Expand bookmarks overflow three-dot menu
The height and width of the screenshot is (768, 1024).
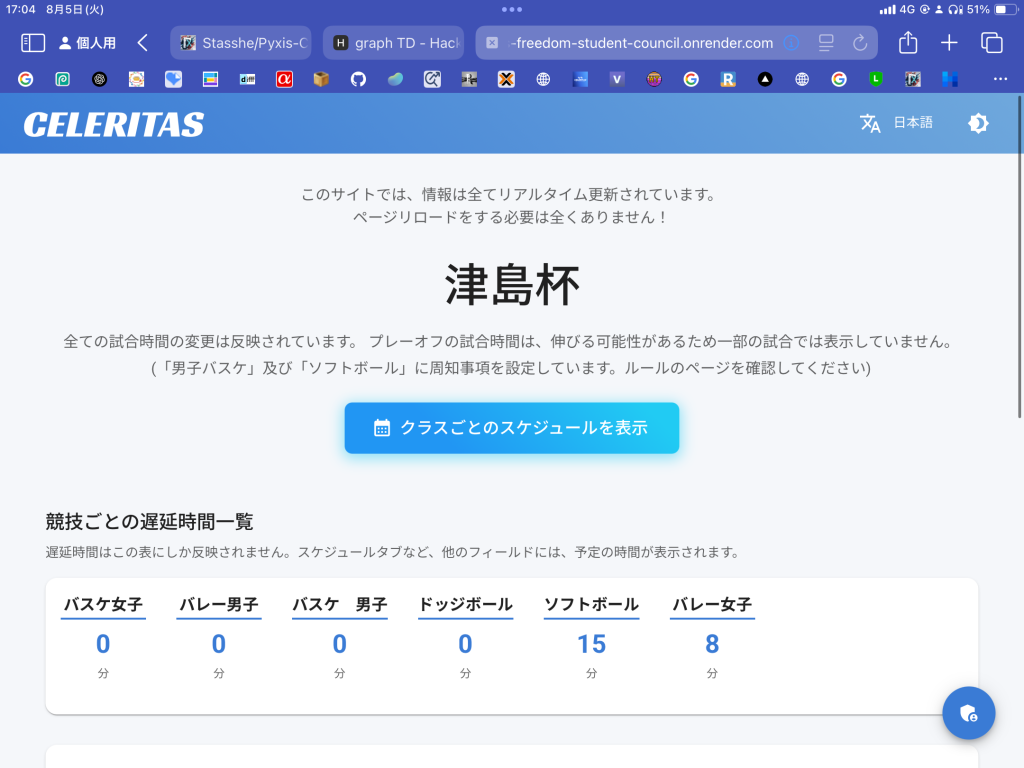[1000, 79]
